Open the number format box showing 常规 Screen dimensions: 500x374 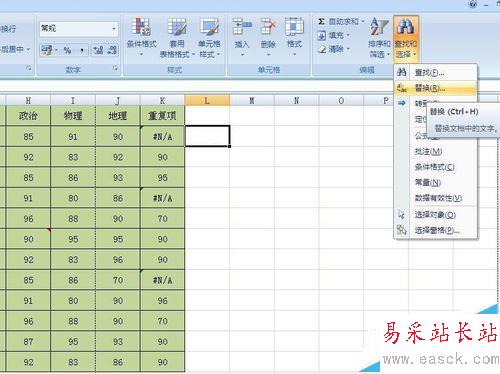[x=79, y=29]
